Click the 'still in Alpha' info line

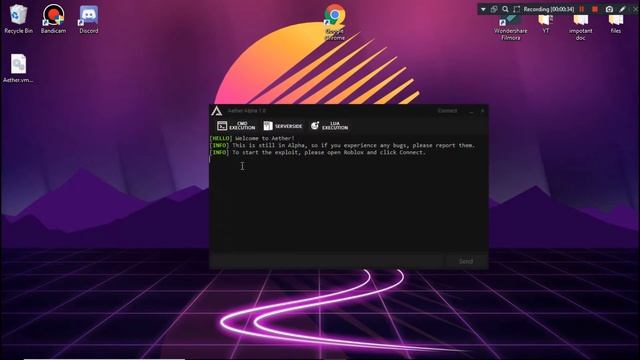click(342, 145)
